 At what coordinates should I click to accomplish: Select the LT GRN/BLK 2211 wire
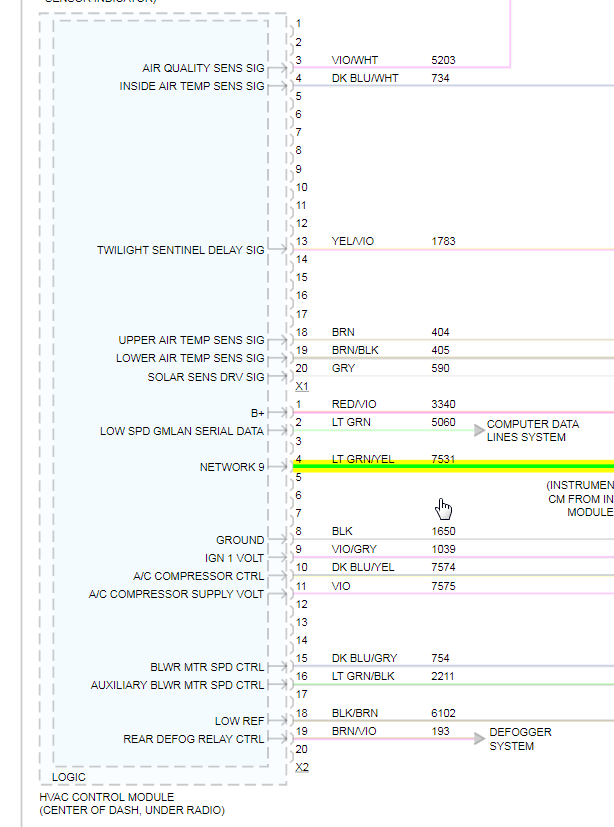pyautogui.click(x=454, y=684)
